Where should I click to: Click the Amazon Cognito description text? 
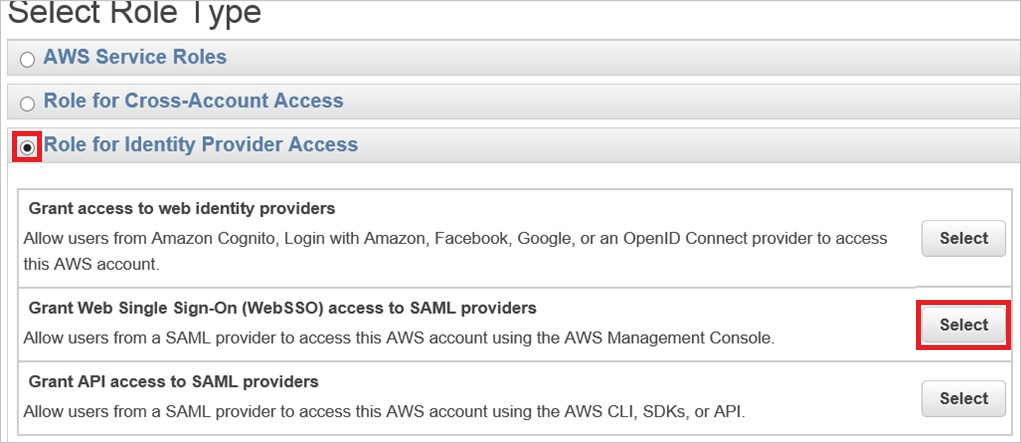pos(455,238)
